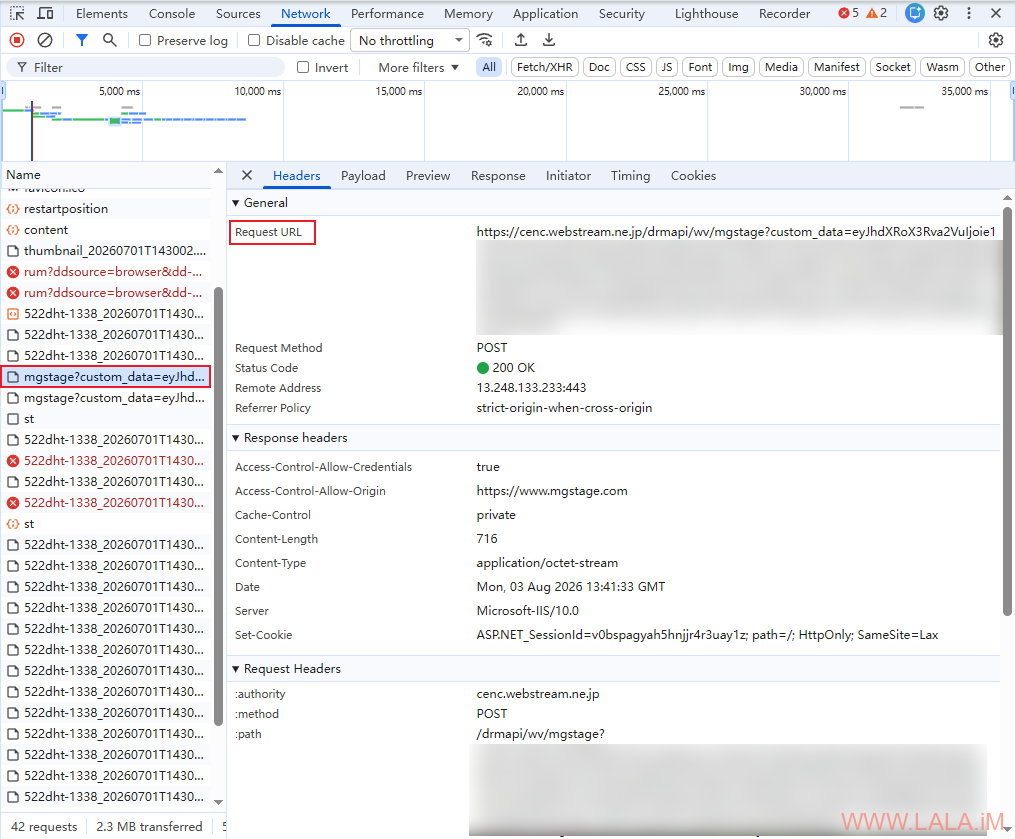Viewport: 1015px width, 839px height.
Task: Open the More filters dropdown
Action: pos(418,67)
